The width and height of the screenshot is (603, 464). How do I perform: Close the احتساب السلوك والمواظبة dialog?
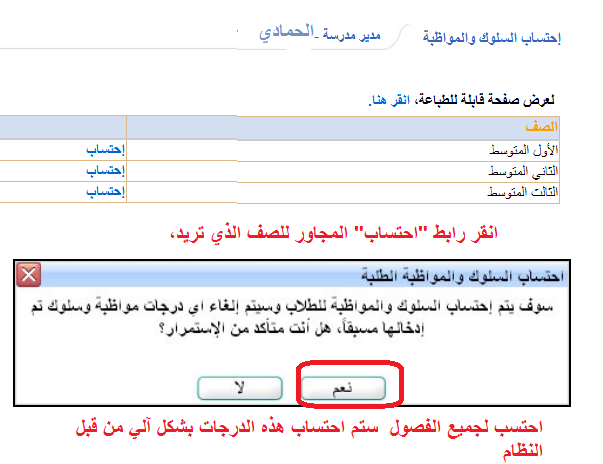click(x=28, y=275)
